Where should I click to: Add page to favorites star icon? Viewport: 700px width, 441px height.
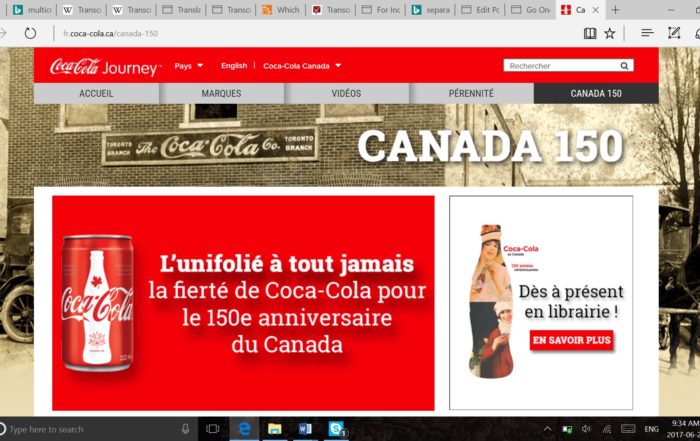tap(609, 33)
